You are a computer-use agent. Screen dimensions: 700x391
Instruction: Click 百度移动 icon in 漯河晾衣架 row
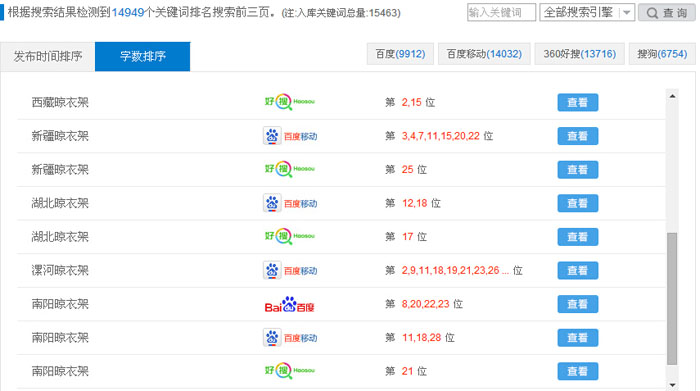click(290, 270)
